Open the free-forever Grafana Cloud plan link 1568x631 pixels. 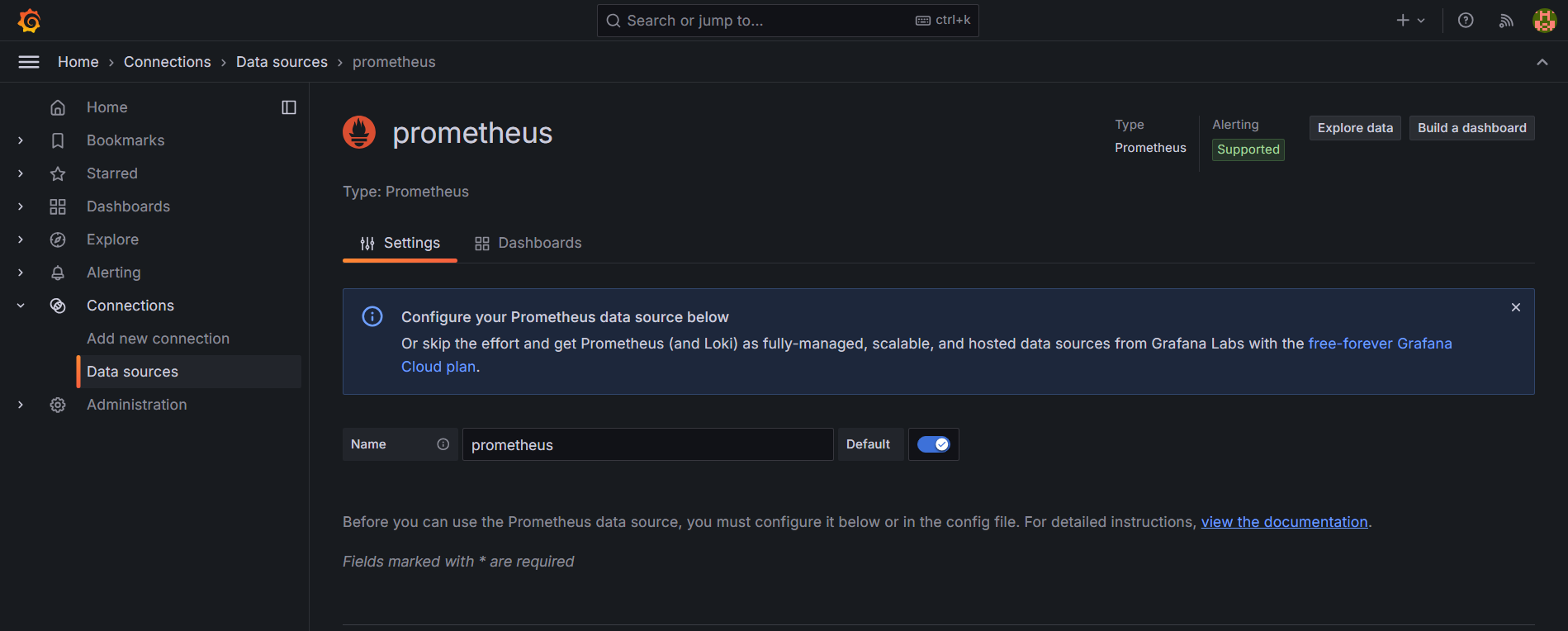click(1380, 344)
